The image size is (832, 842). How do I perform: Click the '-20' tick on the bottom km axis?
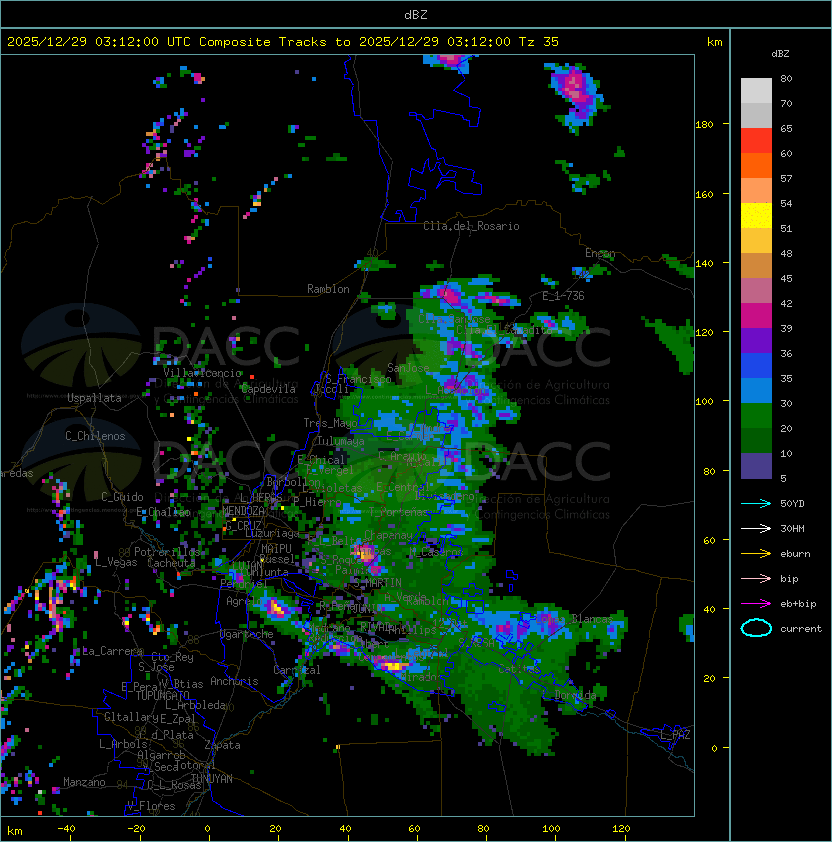click(136, 829)
